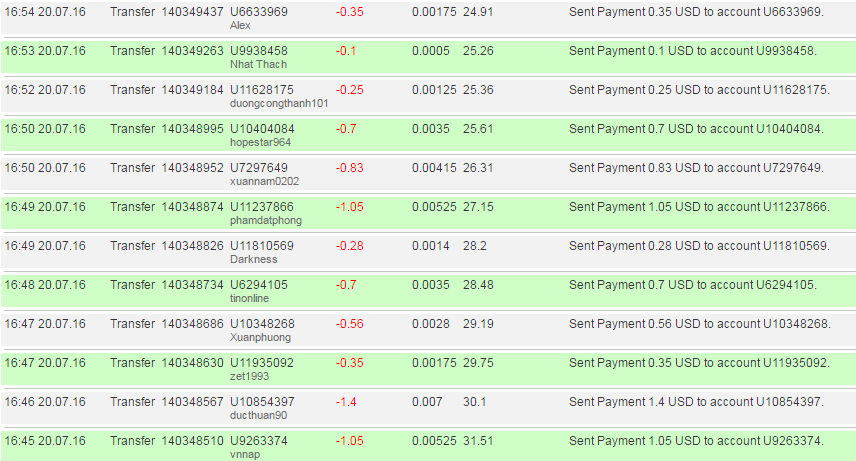Click batch number 140349437
This screenshot has height=461, width=856.
point(192,12)
